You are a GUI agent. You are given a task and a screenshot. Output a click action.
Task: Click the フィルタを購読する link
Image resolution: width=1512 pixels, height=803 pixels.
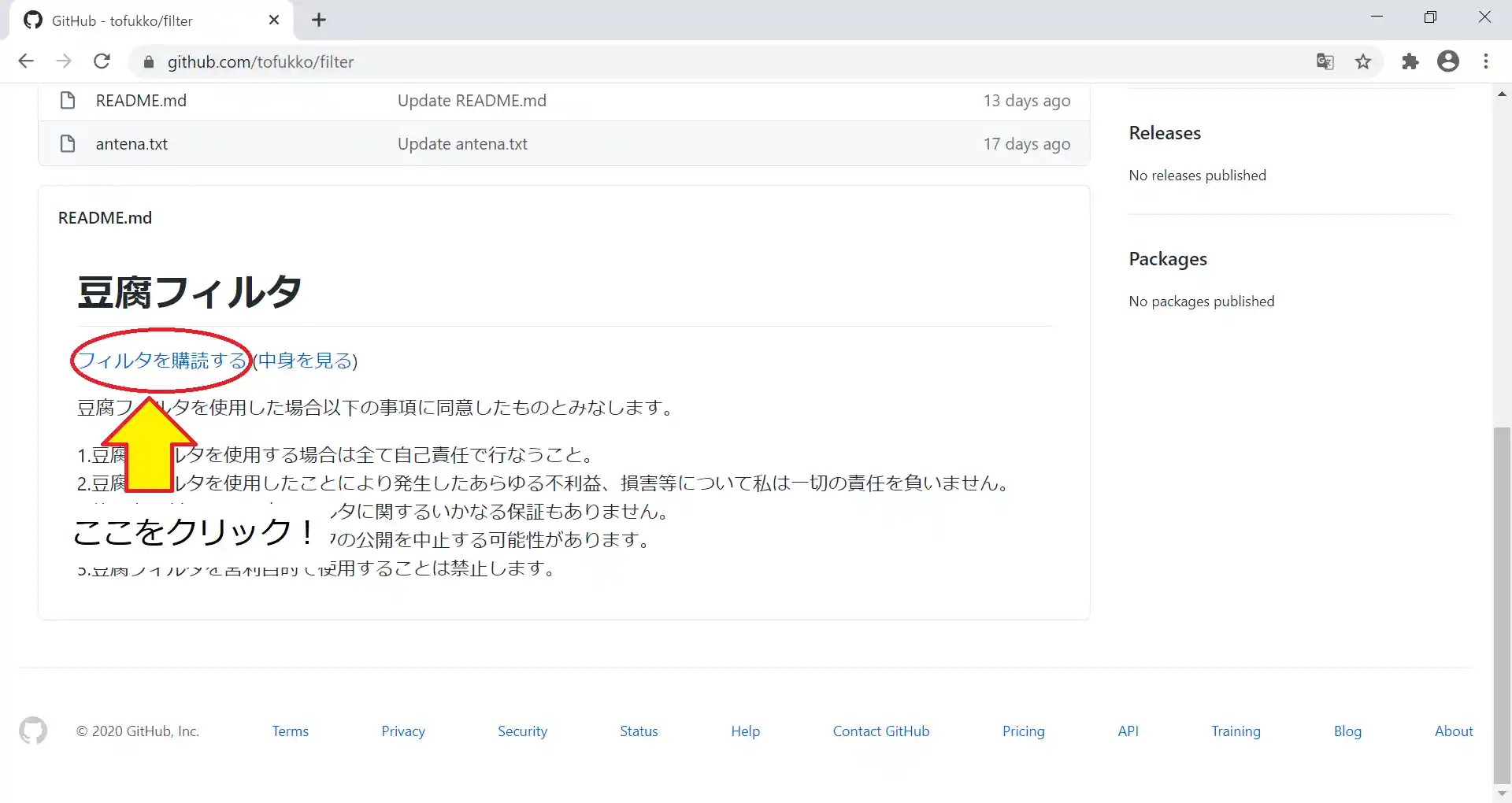point(162,361)
